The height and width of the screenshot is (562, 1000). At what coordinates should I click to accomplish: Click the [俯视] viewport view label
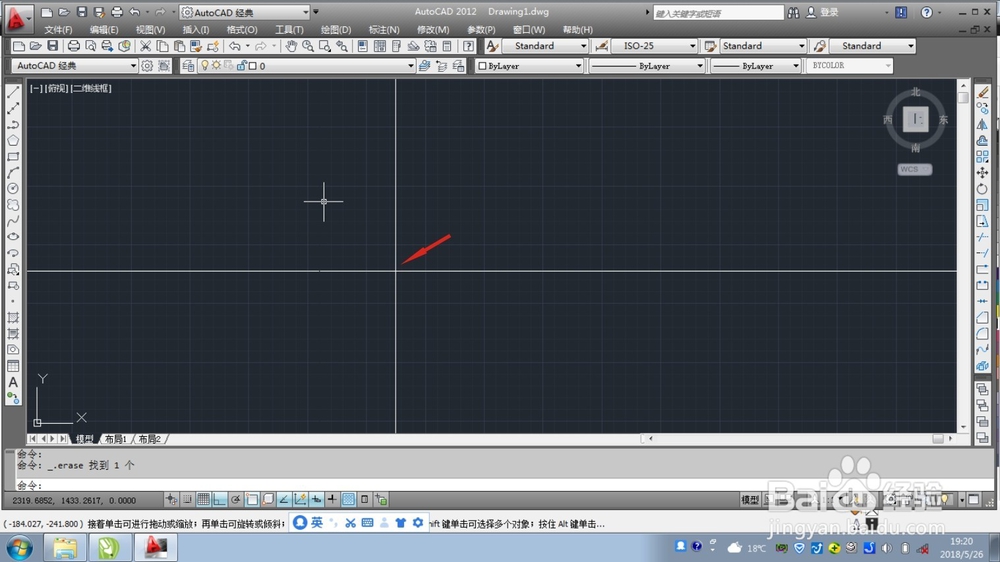(56, 88)
